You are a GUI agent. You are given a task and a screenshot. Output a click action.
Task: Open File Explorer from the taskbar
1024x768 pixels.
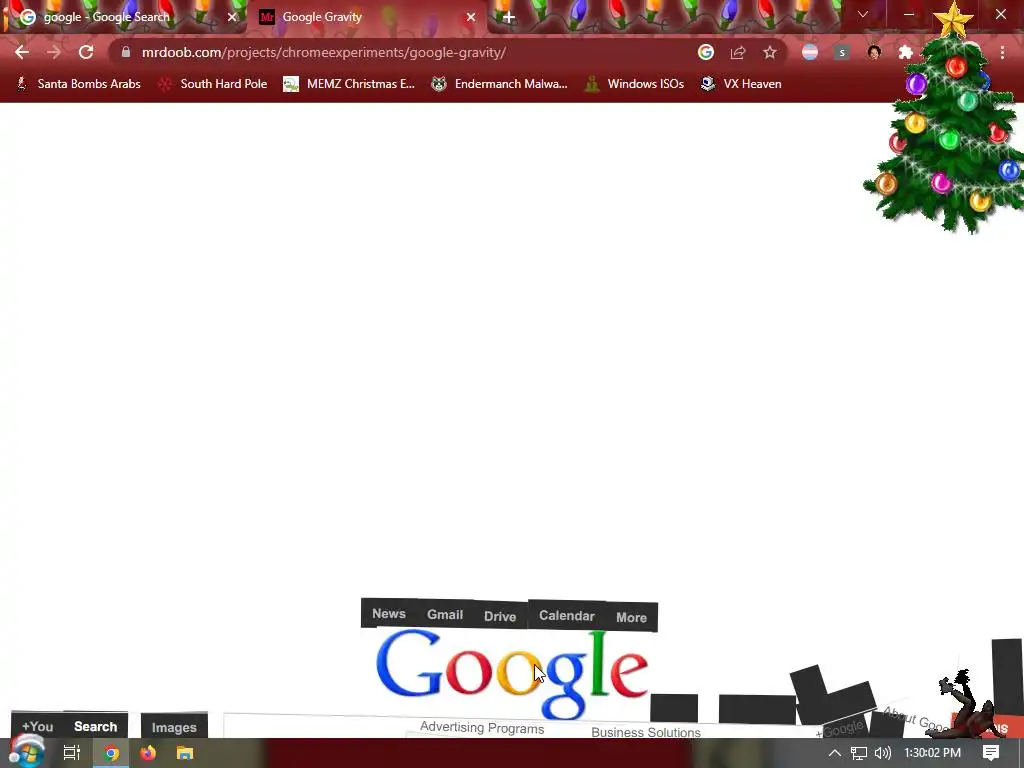pos(185,753)
